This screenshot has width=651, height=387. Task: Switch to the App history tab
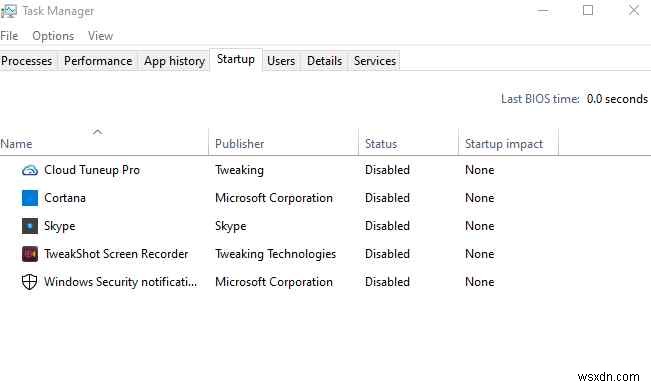174,61
